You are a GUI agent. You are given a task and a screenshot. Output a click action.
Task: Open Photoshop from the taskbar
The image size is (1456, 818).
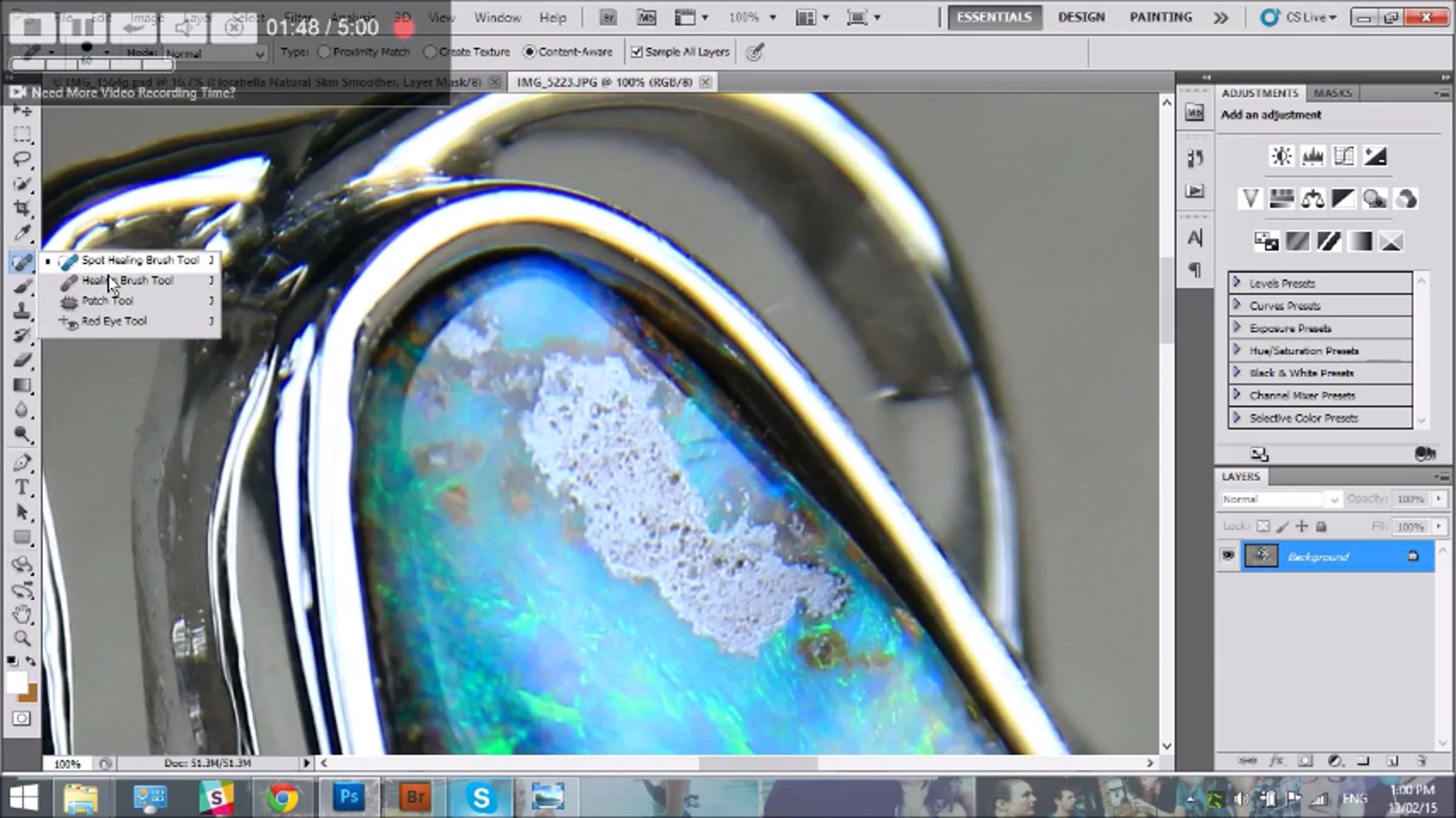(349, 797)
